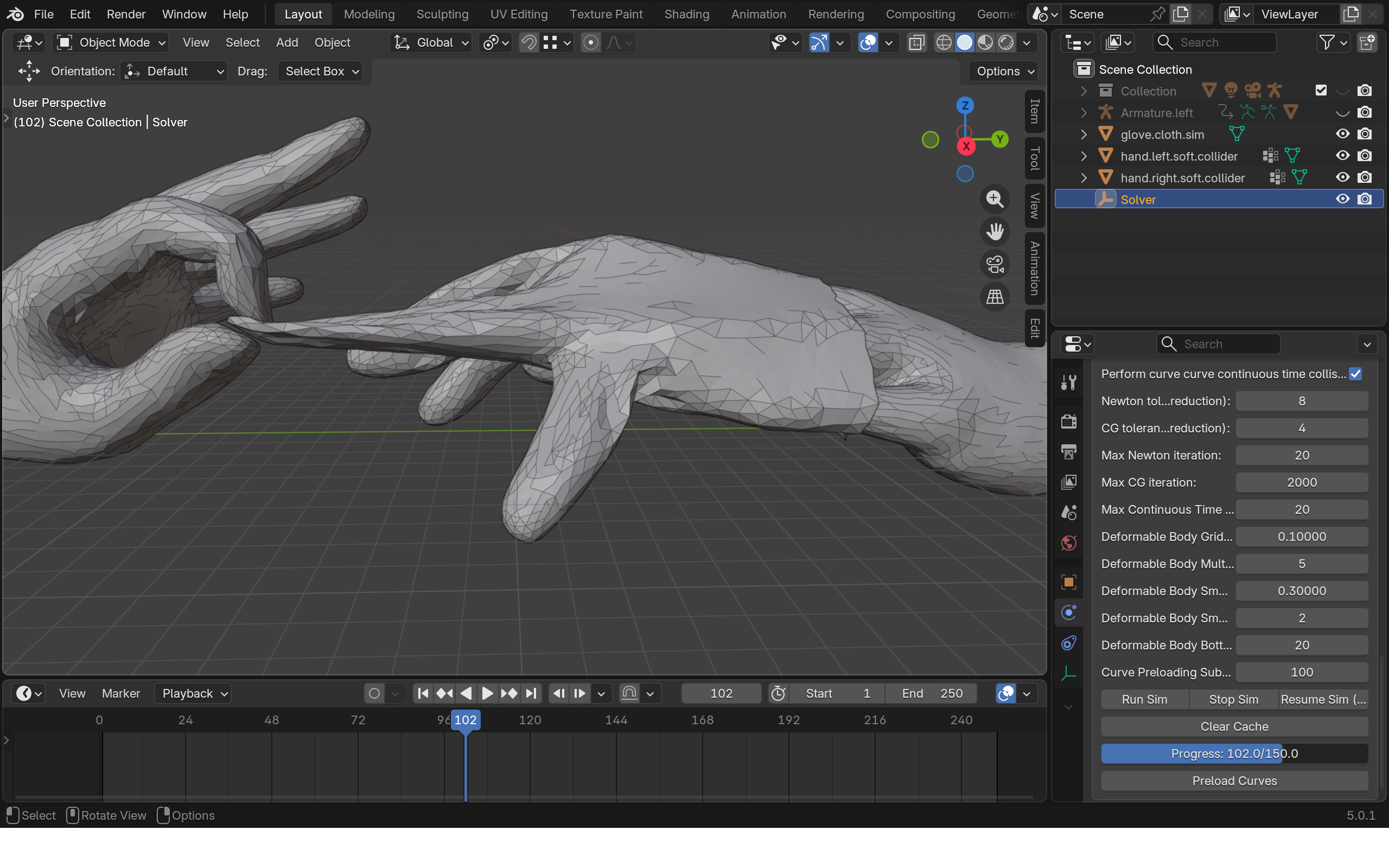Uncheck curve curve continuous time collision
The image size is (1389, 868).
(1355, 374)
